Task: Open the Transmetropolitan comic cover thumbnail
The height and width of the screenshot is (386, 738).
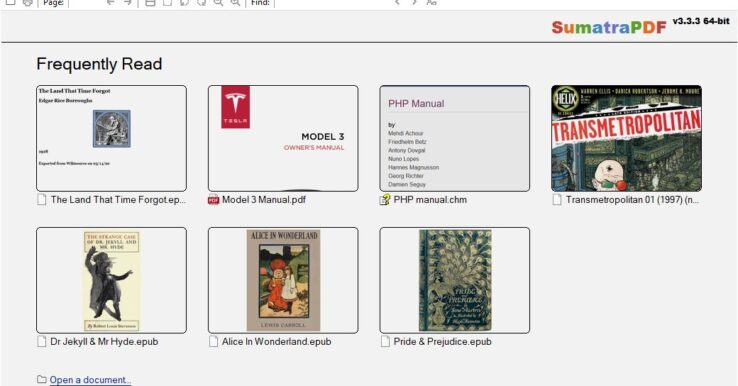Action: pos(626,138)
